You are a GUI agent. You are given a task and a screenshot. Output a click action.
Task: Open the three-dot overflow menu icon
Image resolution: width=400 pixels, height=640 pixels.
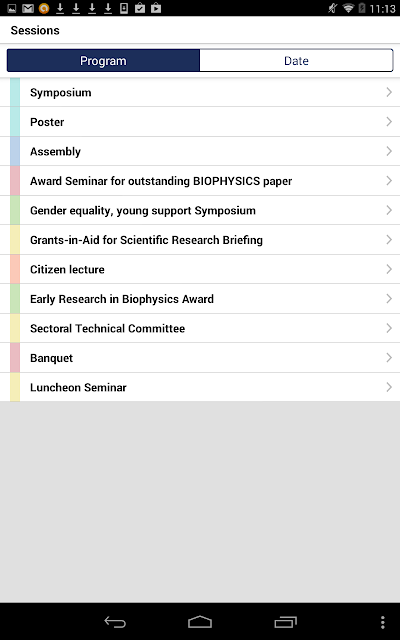382,622
